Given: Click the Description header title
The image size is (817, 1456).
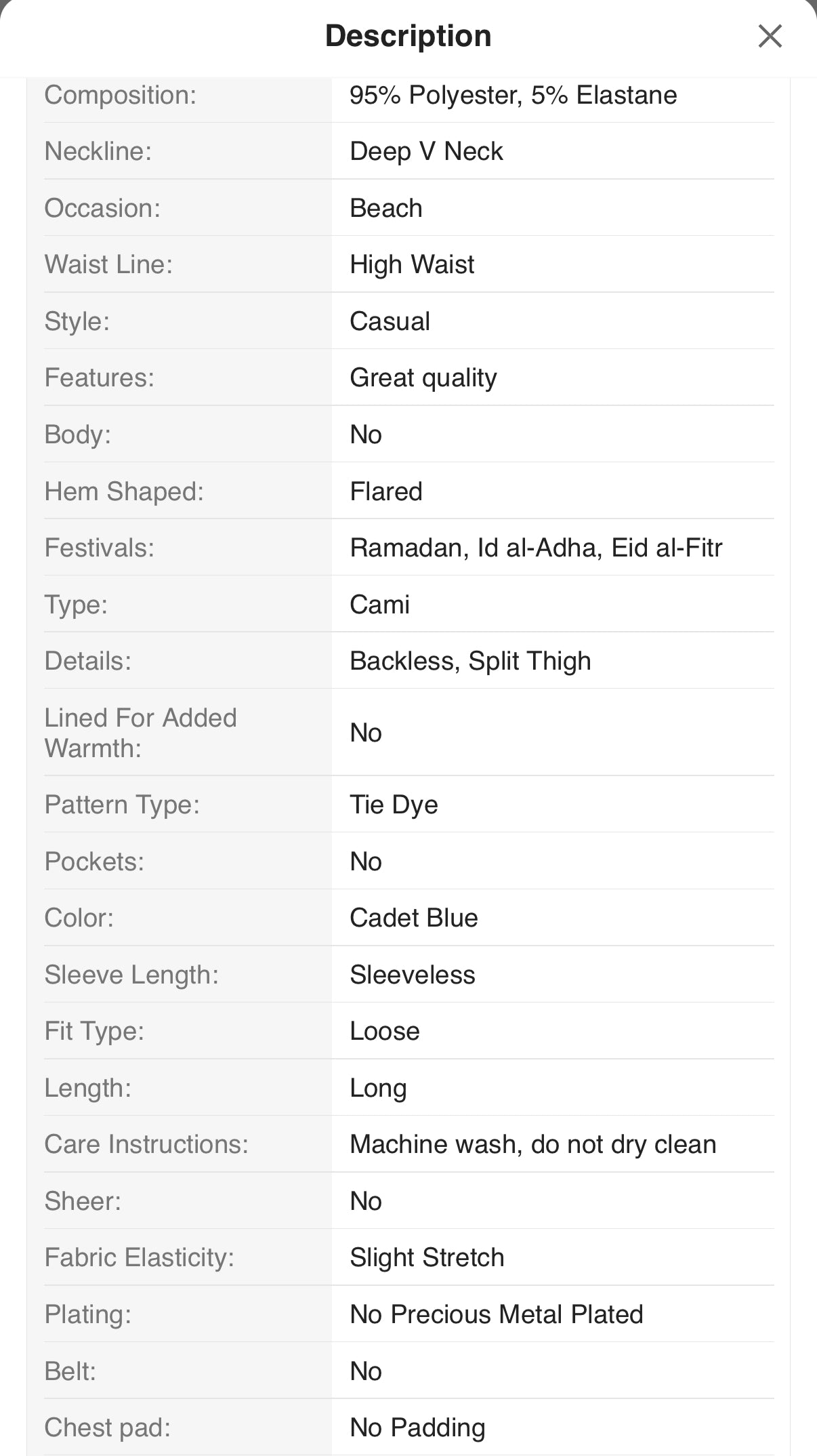Looking at the screenshot, I should [408, 36].
